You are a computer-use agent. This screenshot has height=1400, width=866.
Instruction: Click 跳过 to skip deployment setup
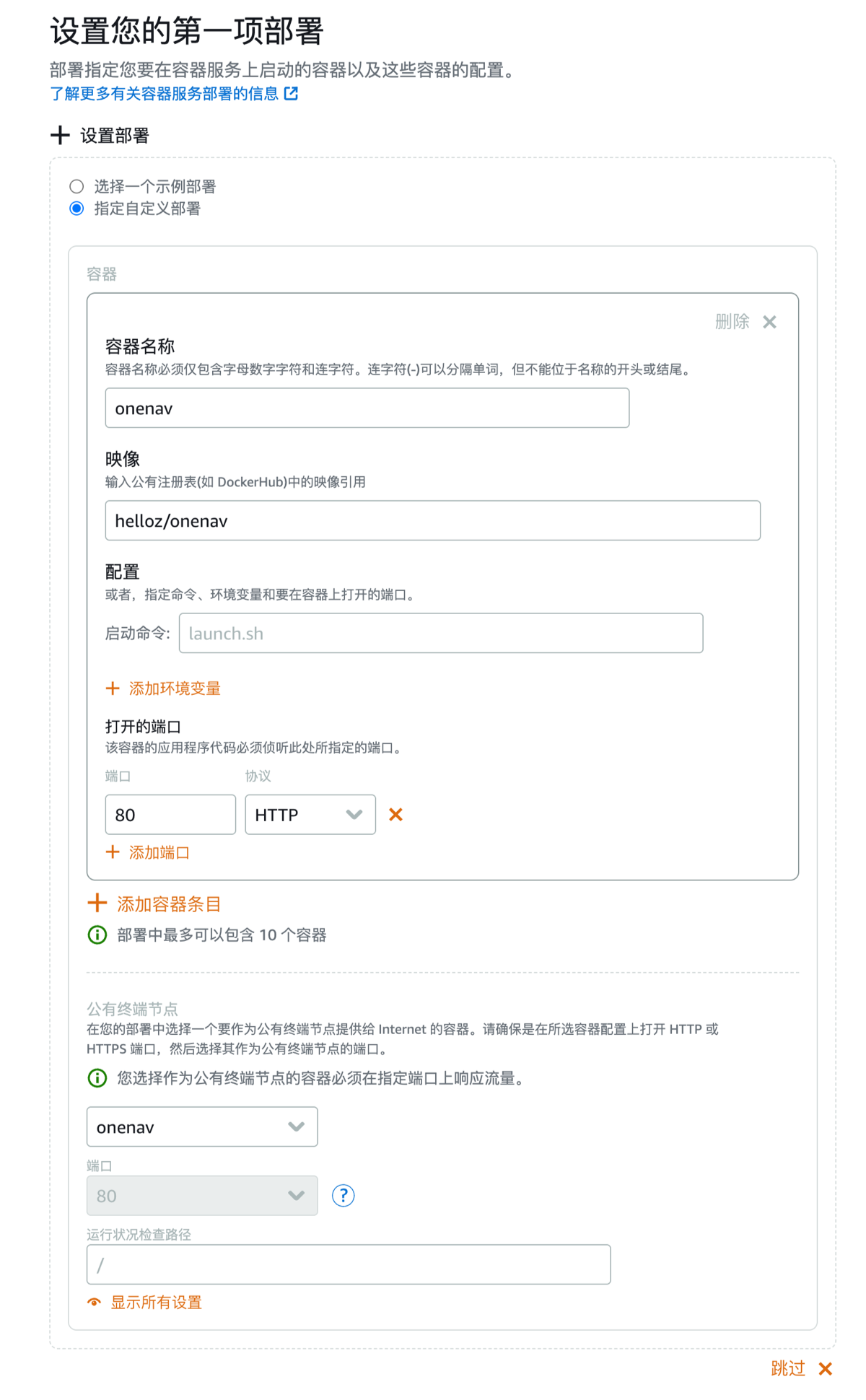788,1368
